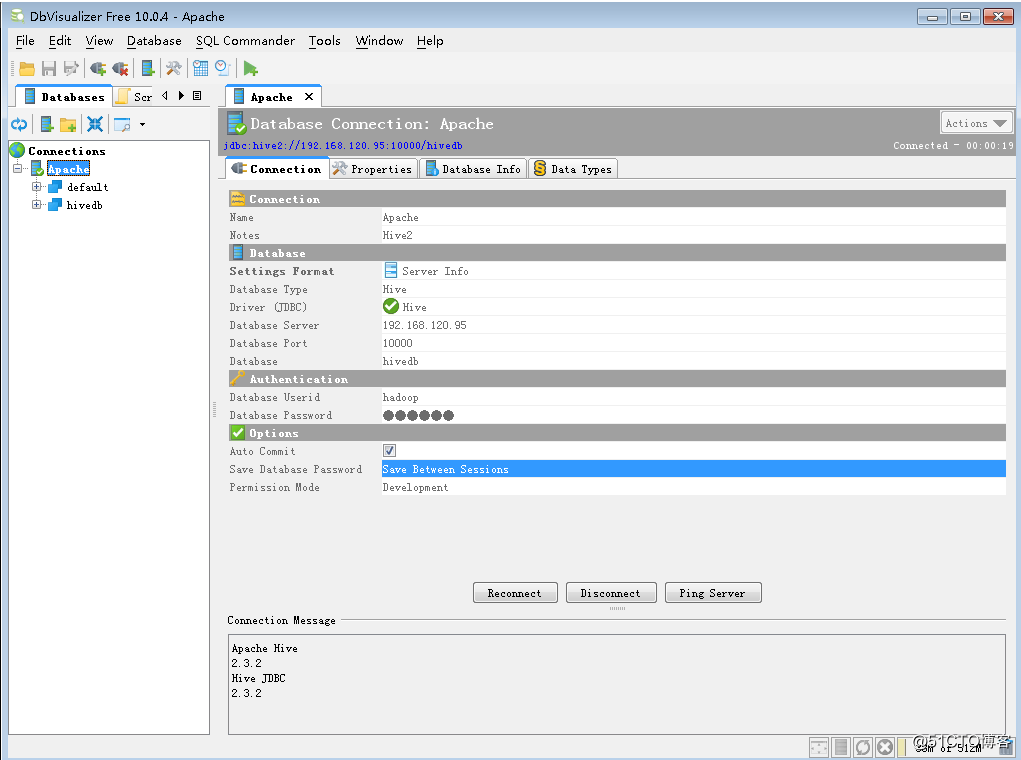This screenshot has height=760, width=1021.
Task: Switch to the Scr scripts tab
Action: (x=133, y=96)
